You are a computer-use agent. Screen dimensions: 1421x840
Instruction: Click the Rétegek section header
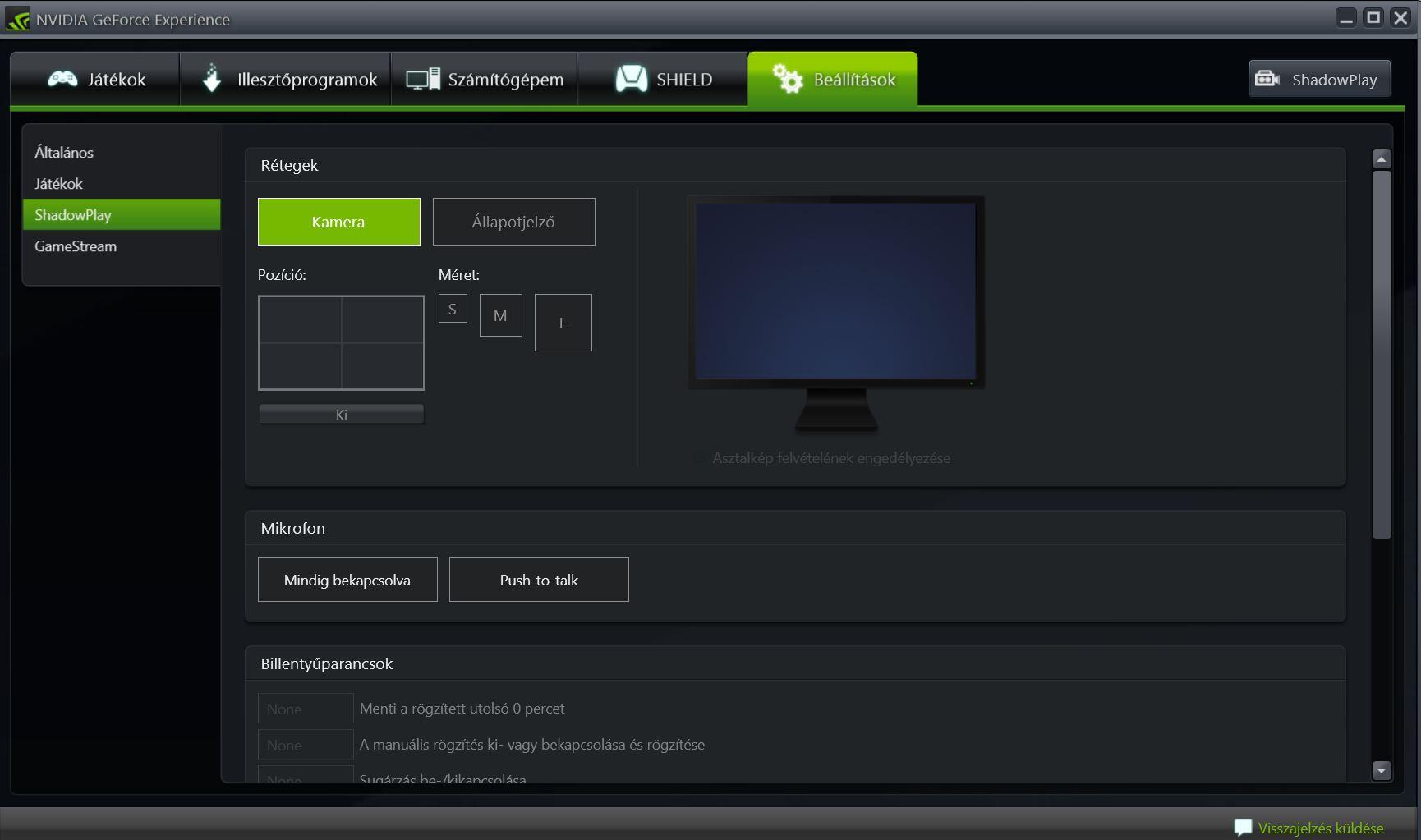pyautogui.click(x=289, y=165)
